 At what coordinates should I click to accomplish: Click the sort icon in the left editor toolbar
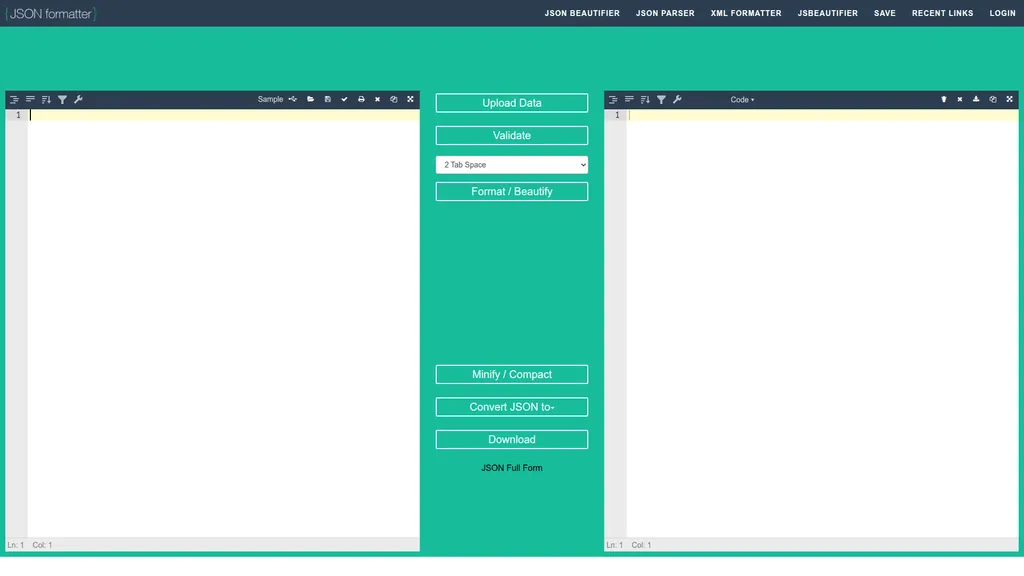46,99
